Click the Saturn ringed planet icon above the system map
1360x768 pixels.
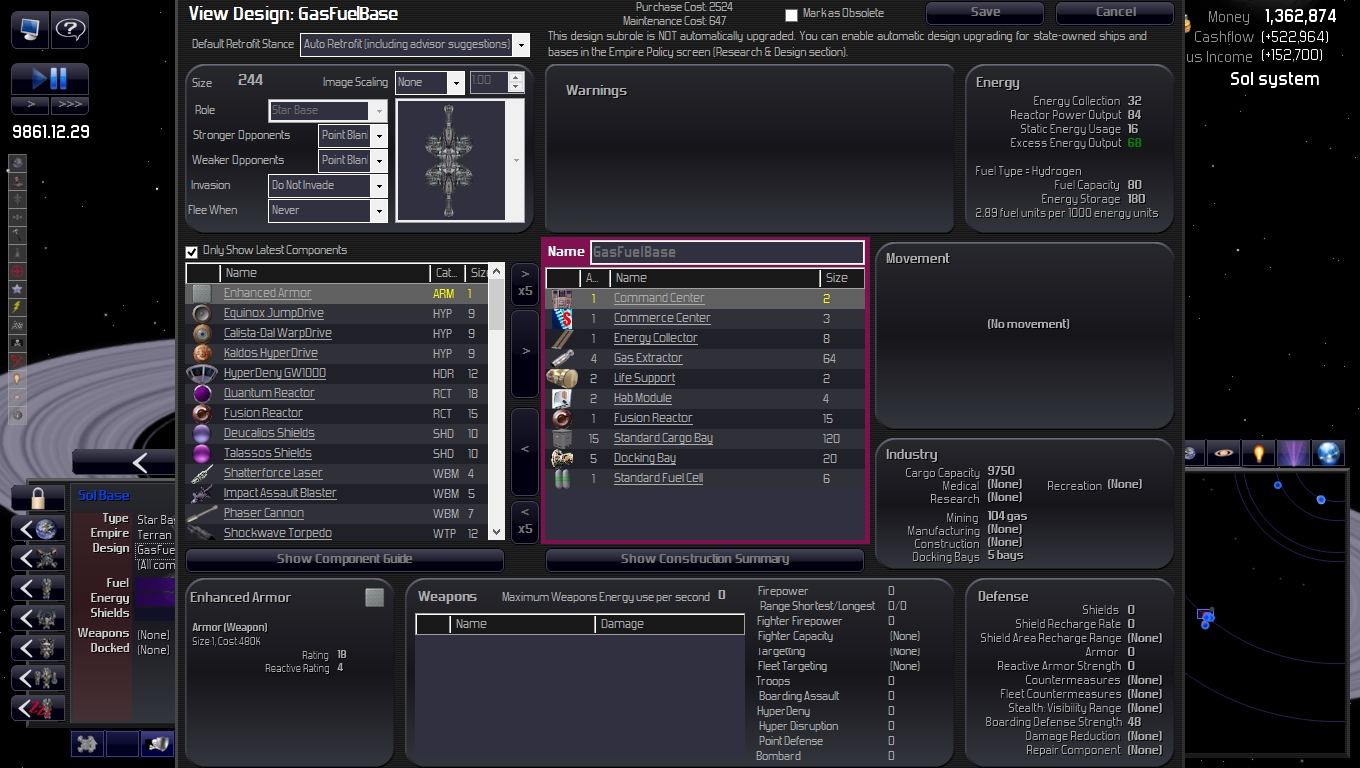(1223, 454)
